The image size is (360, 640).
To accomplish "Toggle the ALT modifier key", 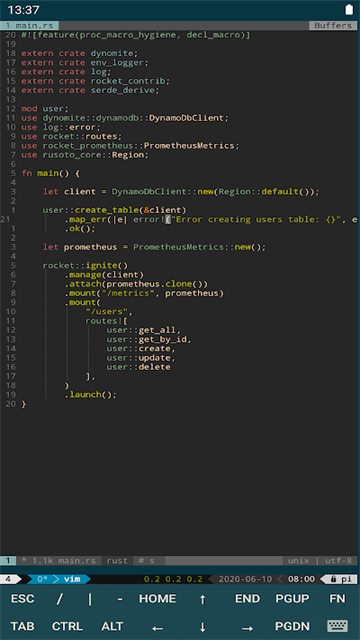I will tap(112, 626).
